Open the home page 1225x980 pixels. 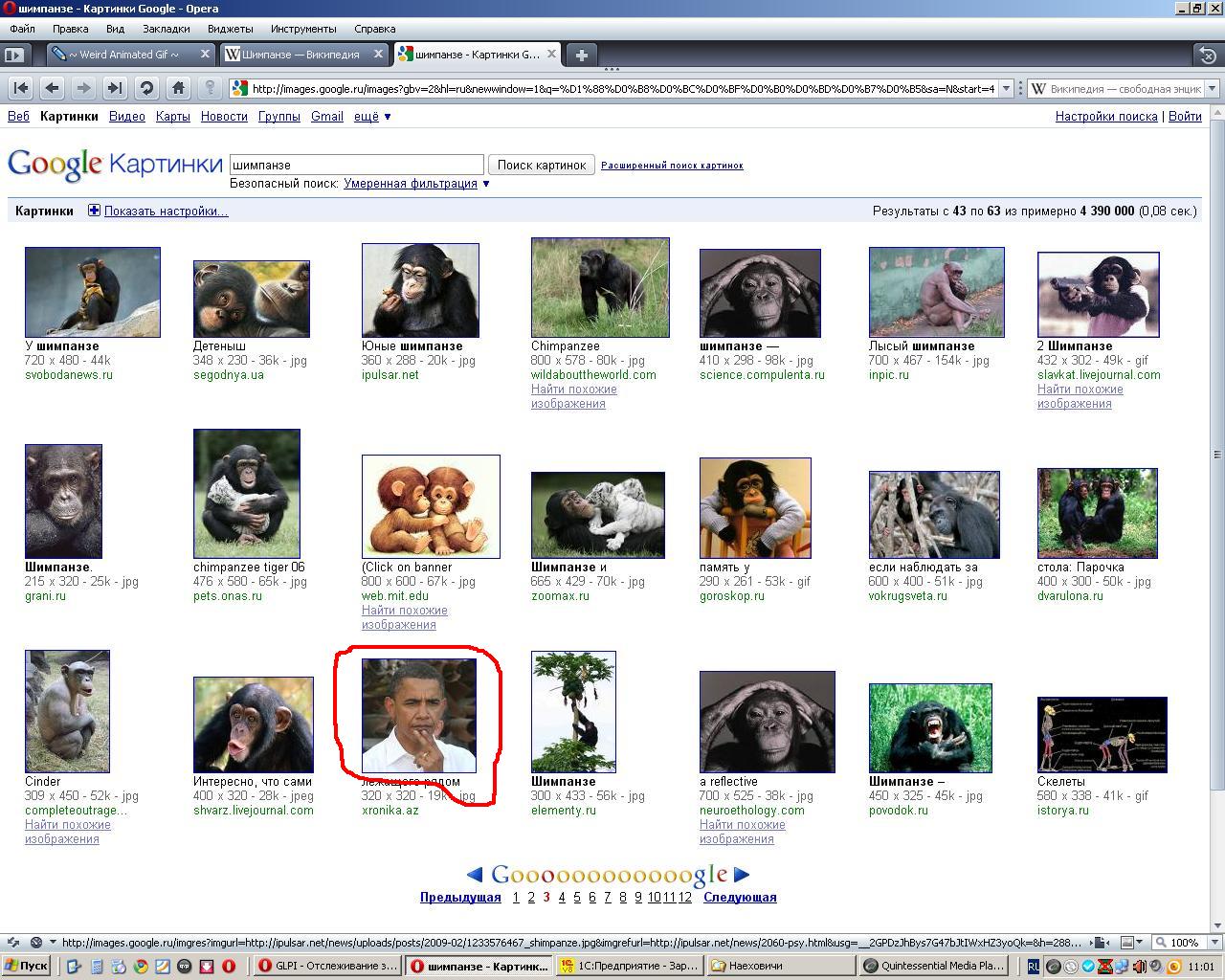pyautogui.click(x=178, y=88)
